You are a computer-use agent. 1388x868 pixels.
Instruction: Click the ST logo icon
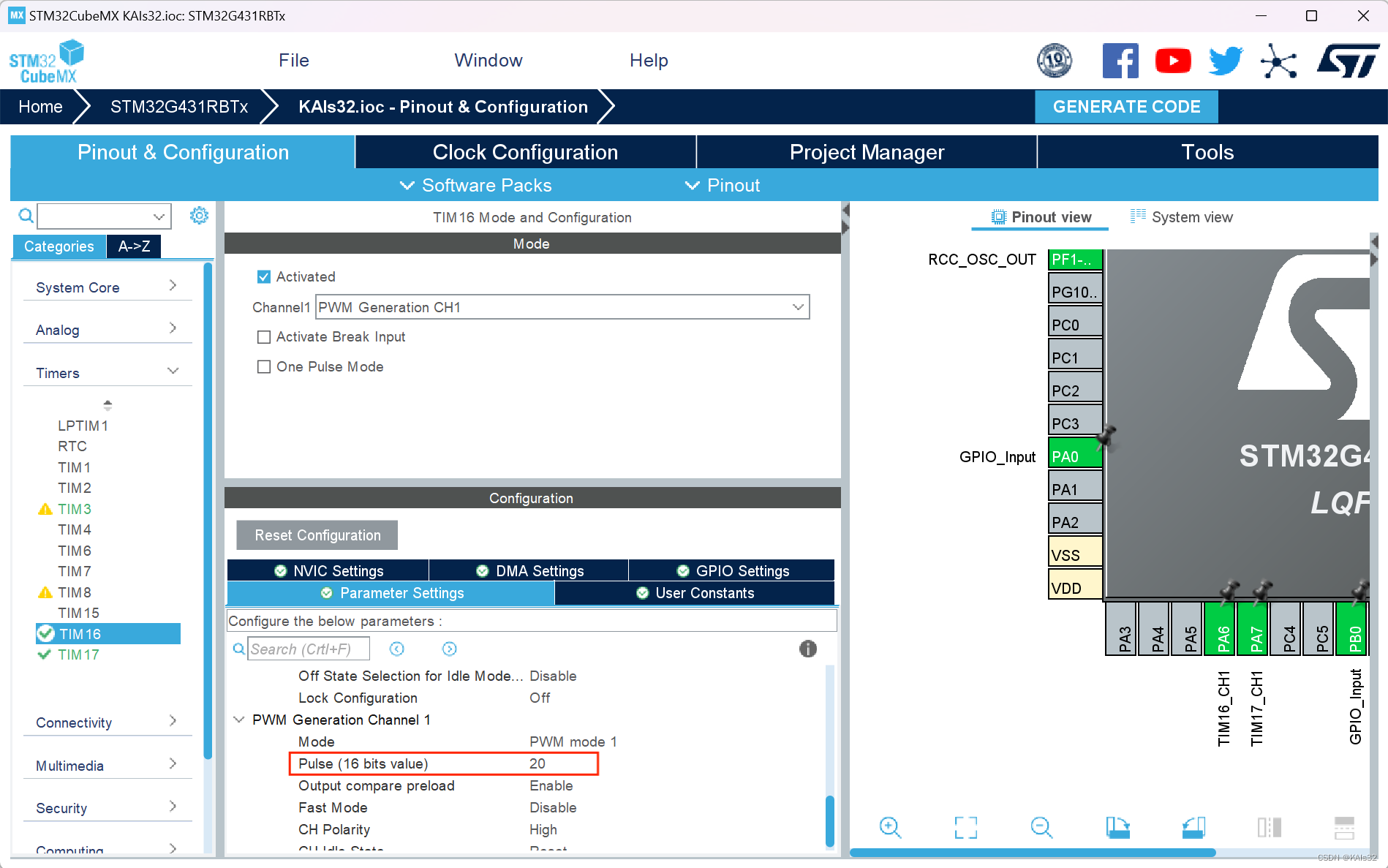(1347, 61)
